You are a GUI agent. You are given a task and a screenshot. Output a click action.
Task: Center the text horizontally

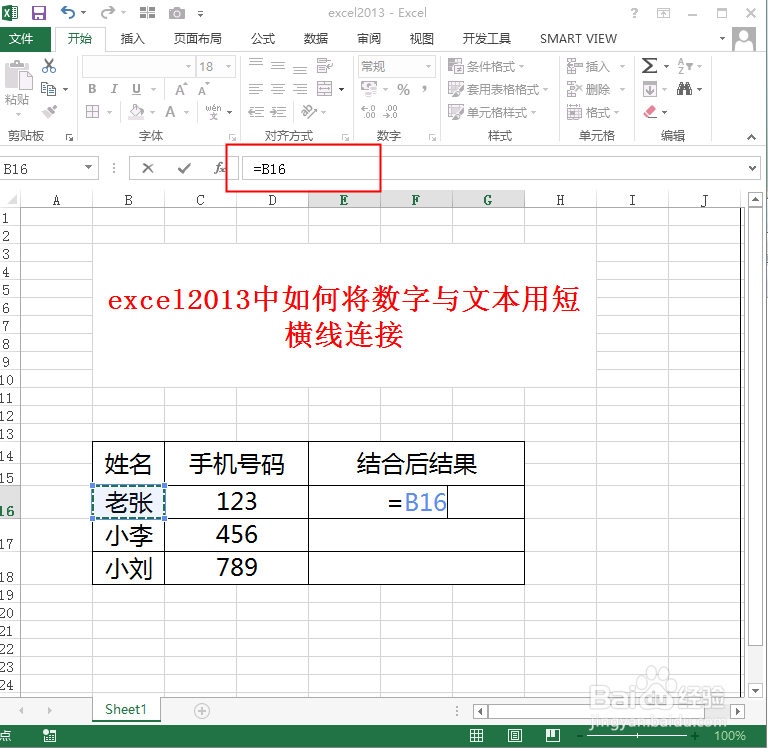coord(278,89)
